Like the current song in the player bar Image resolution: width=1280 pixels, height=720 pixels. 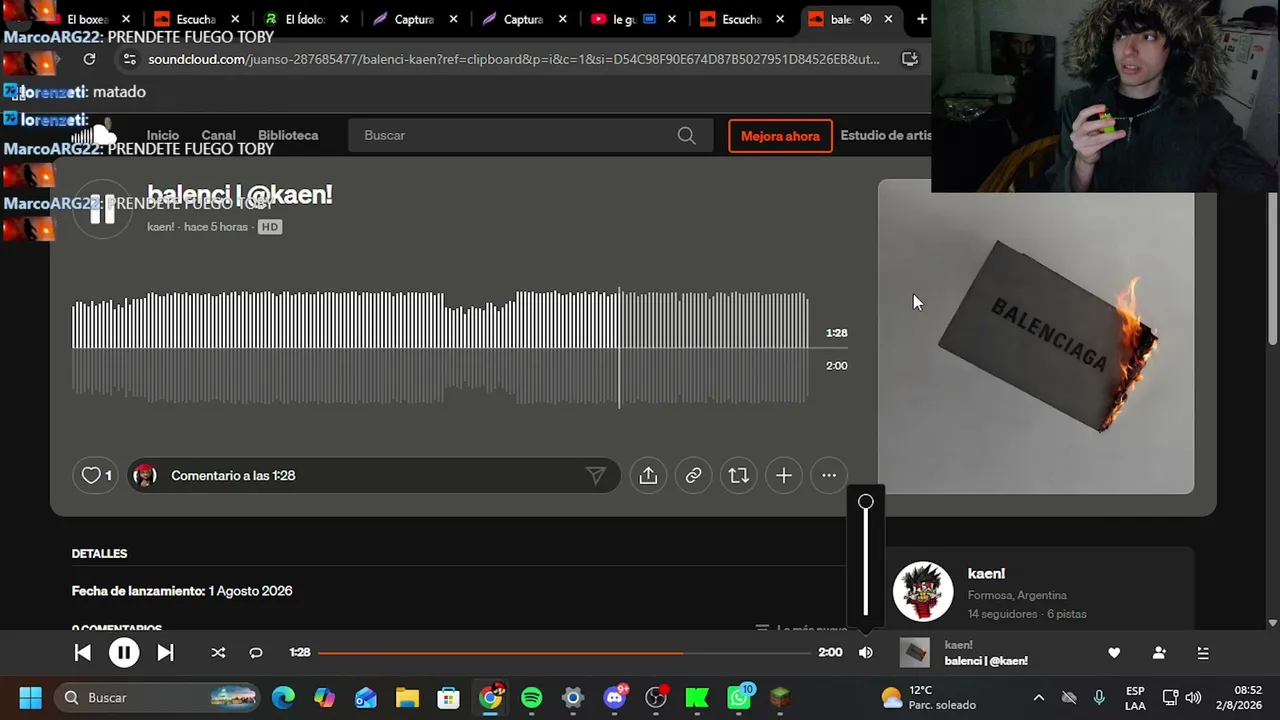tap(1114, 653)
